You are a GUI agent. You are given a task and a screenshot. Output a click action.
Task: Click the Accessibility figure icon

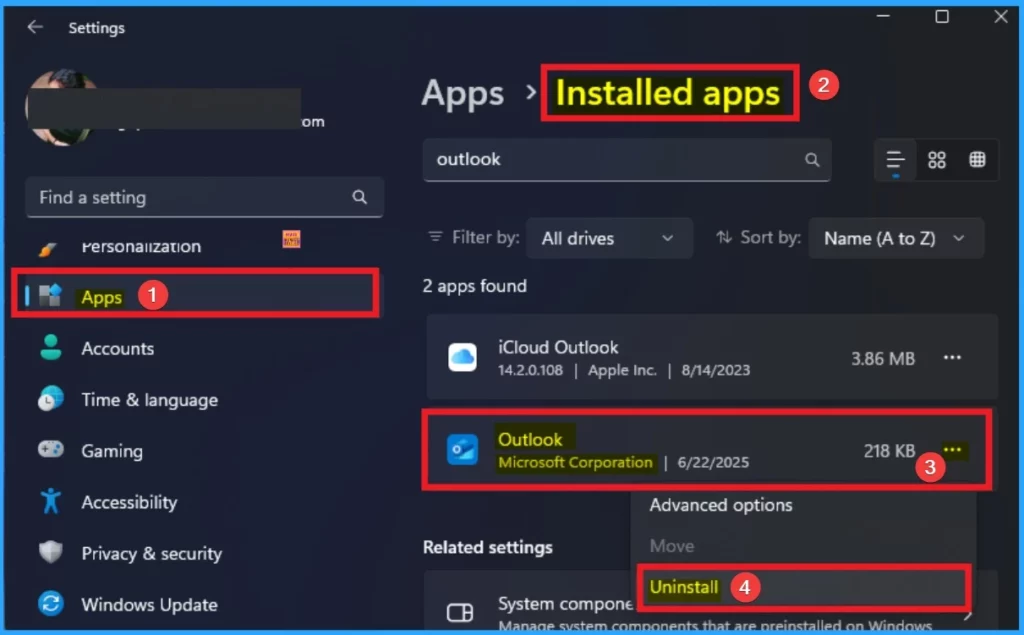[x=51, y=501]
